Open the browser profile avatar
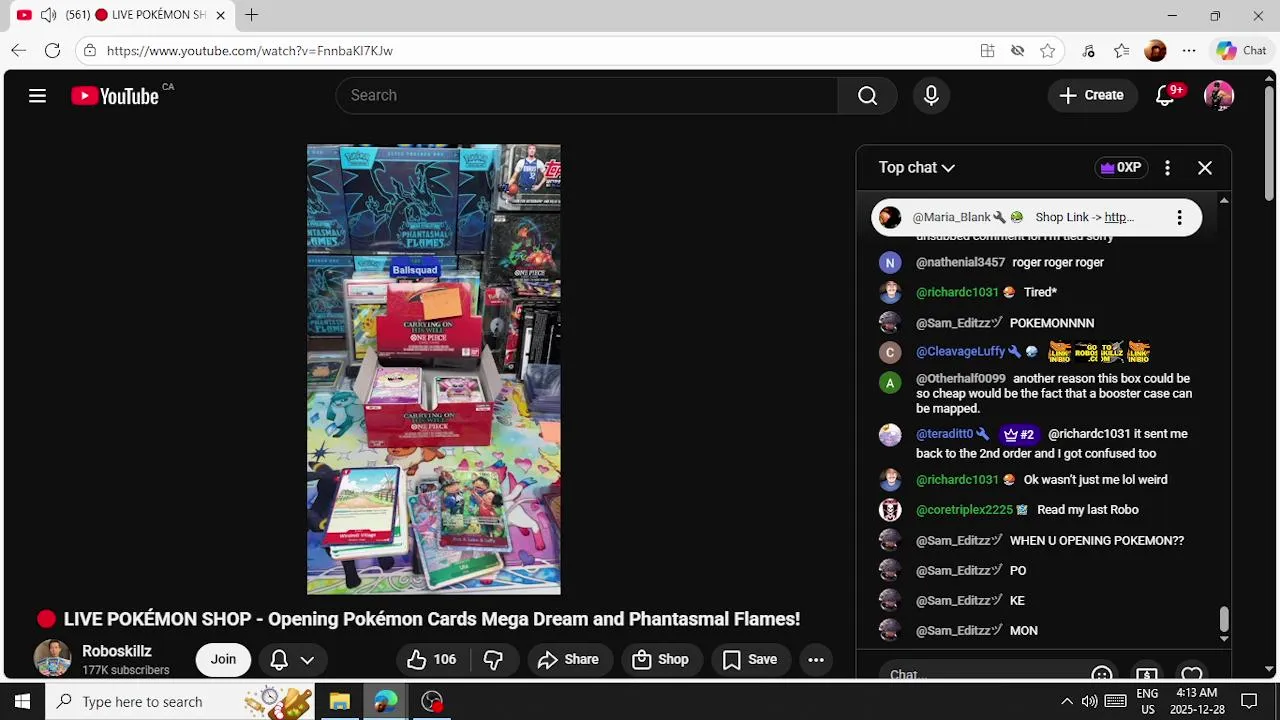1280x720 pixels. 1155,50
